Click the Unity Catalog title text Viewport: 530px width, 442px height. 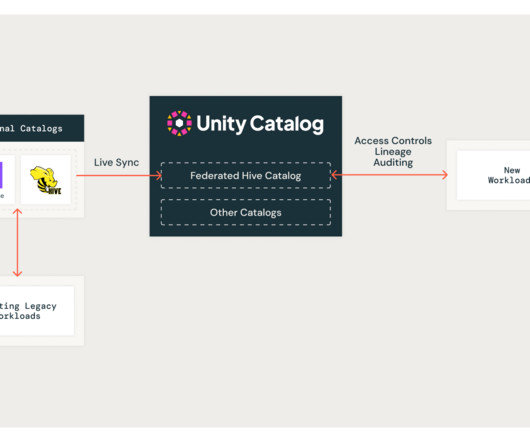click(x=260, y=124)
